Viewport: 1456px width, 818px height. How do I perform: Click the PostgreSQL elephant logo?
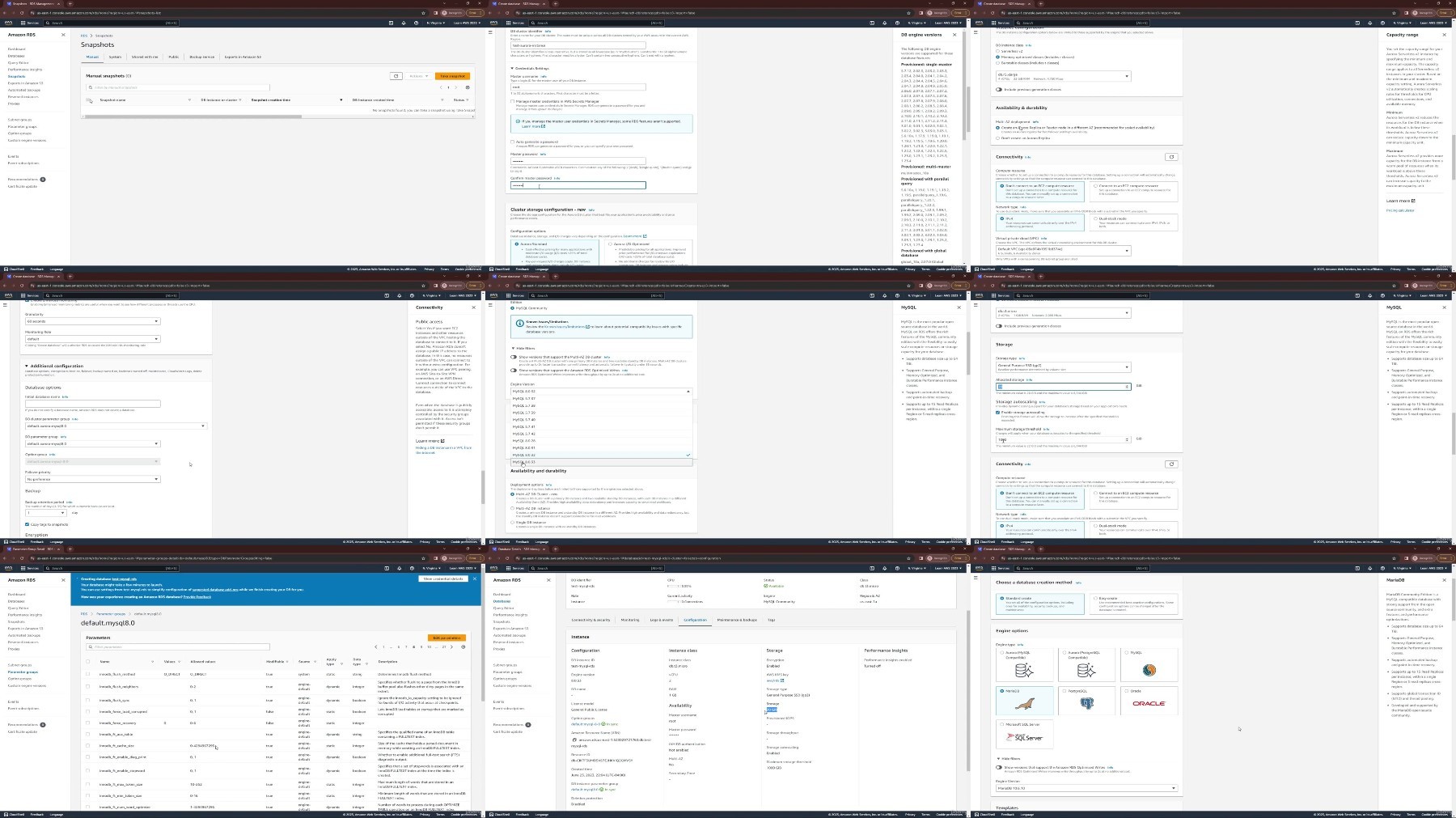coord(1086,704)
